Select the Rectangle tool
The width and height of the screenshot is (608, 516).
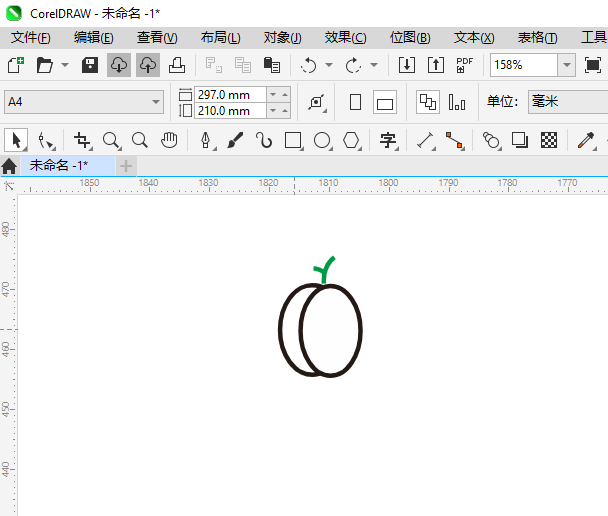point(293,140)
